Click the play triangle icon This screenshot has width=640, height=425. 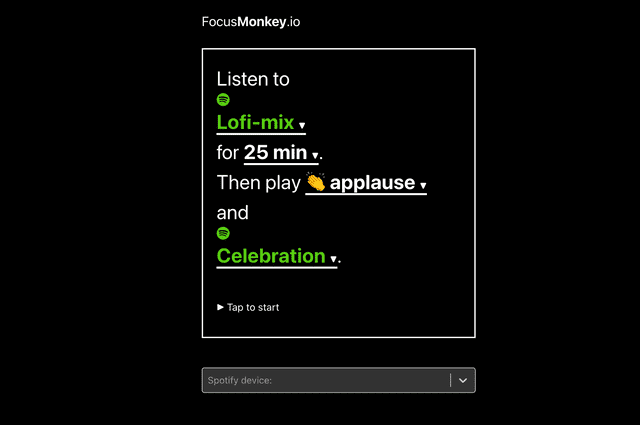220,307
